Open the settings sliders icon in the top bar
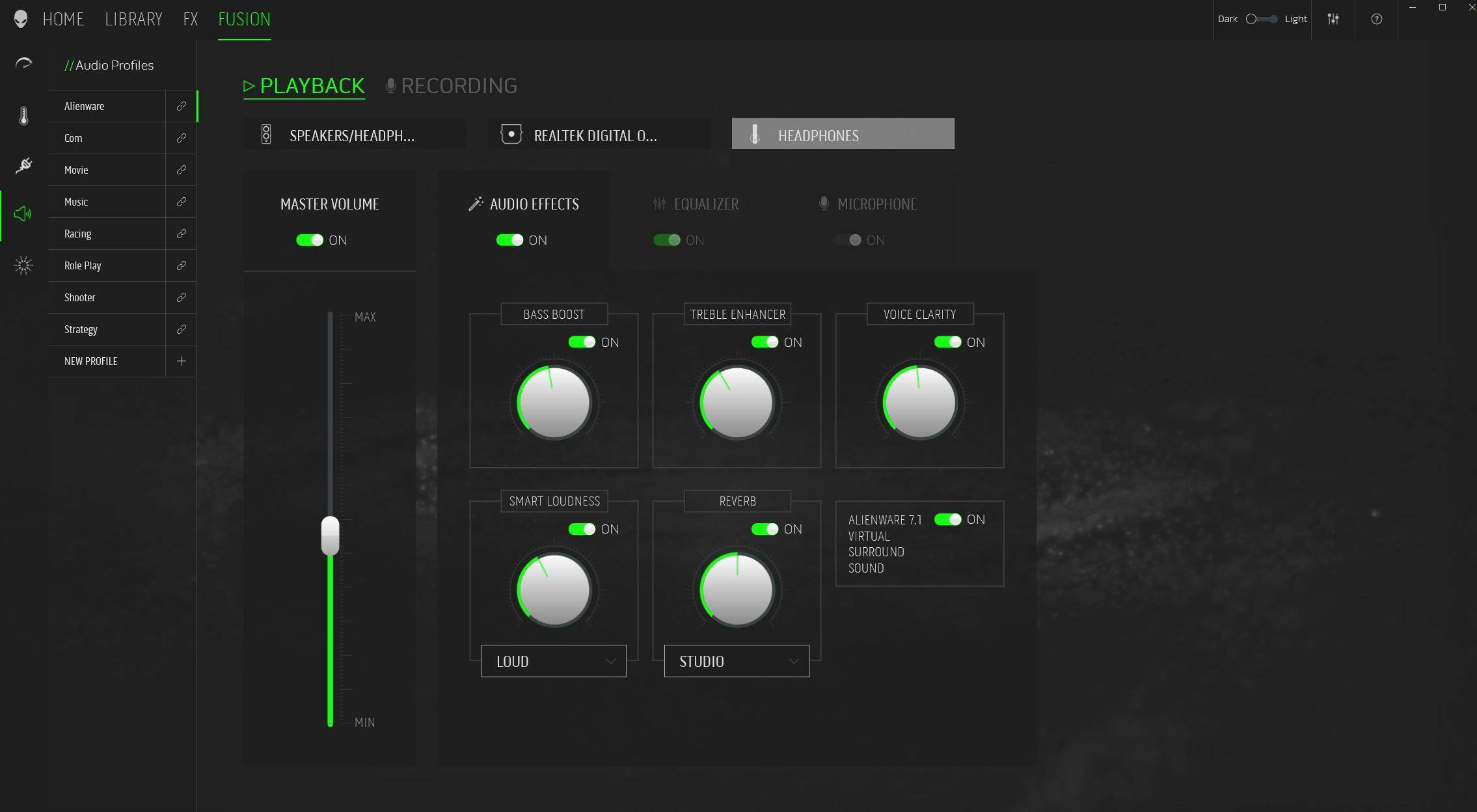Viewport: 1477px width, 812px height. click(1333, 19)
